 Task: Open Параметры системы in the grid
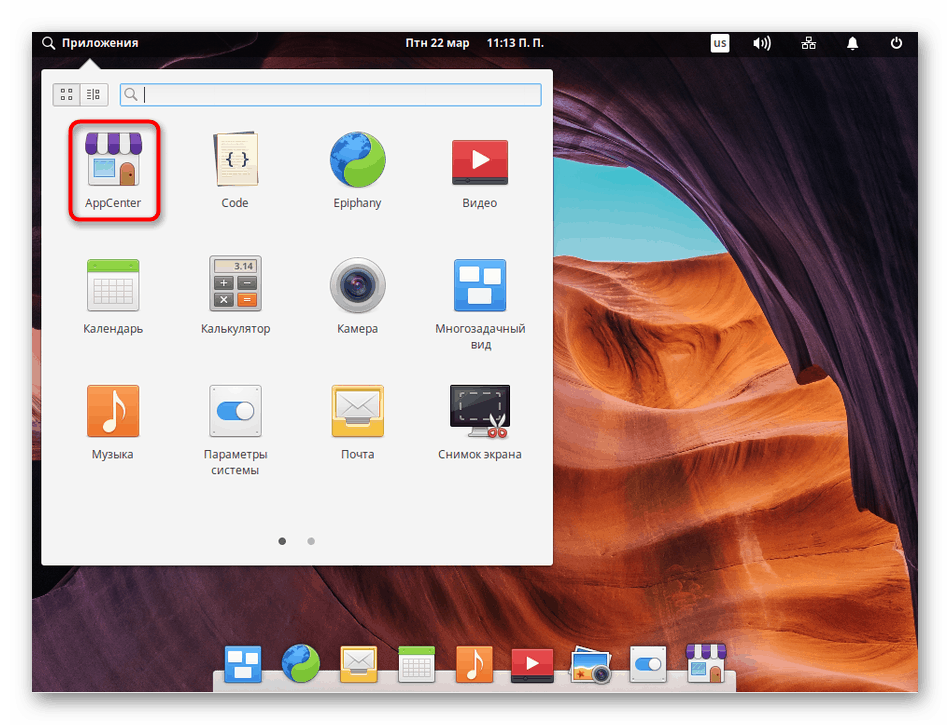click(x=235, y=430)
